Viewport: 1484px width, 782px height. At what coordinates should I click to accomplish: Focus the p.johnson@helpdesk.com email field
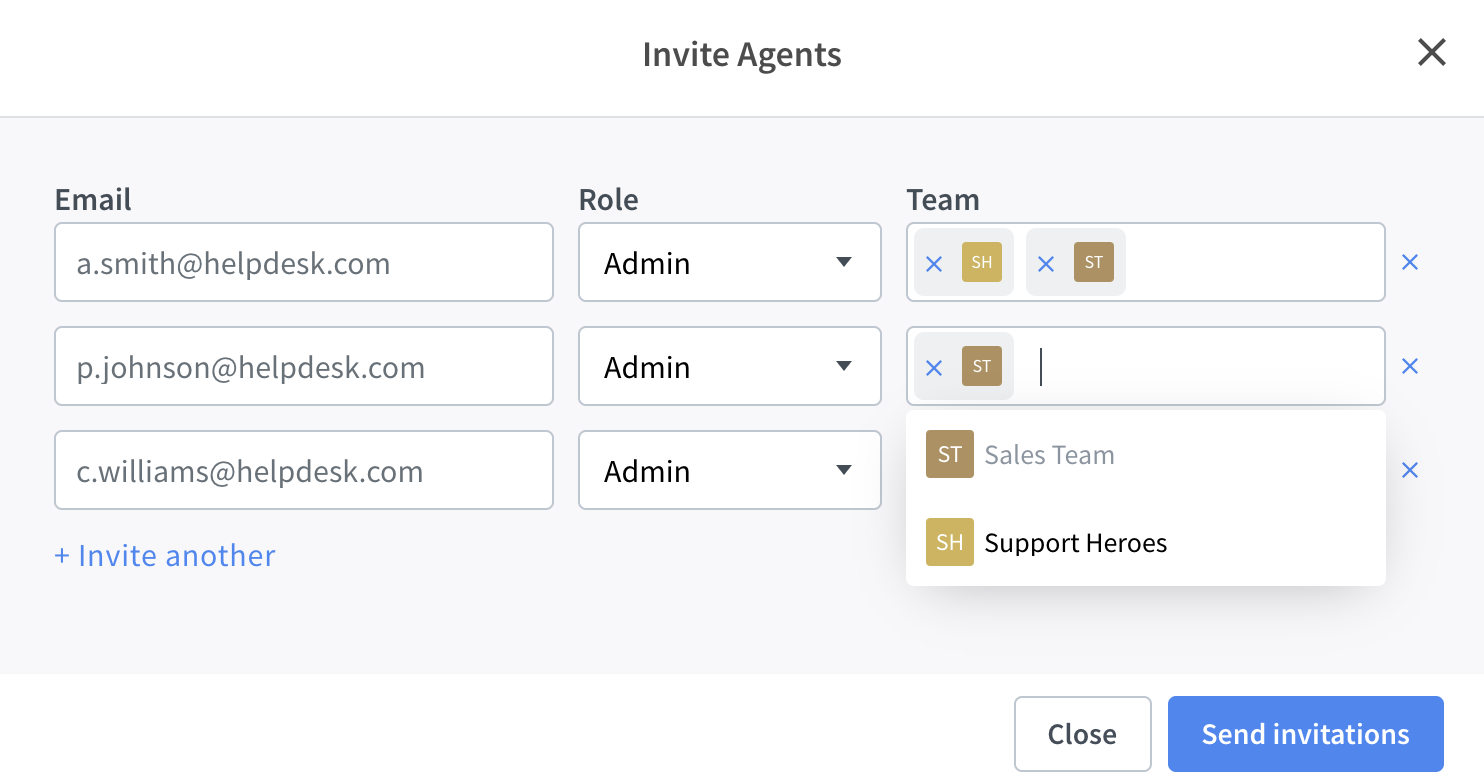[x=304, y=366]
